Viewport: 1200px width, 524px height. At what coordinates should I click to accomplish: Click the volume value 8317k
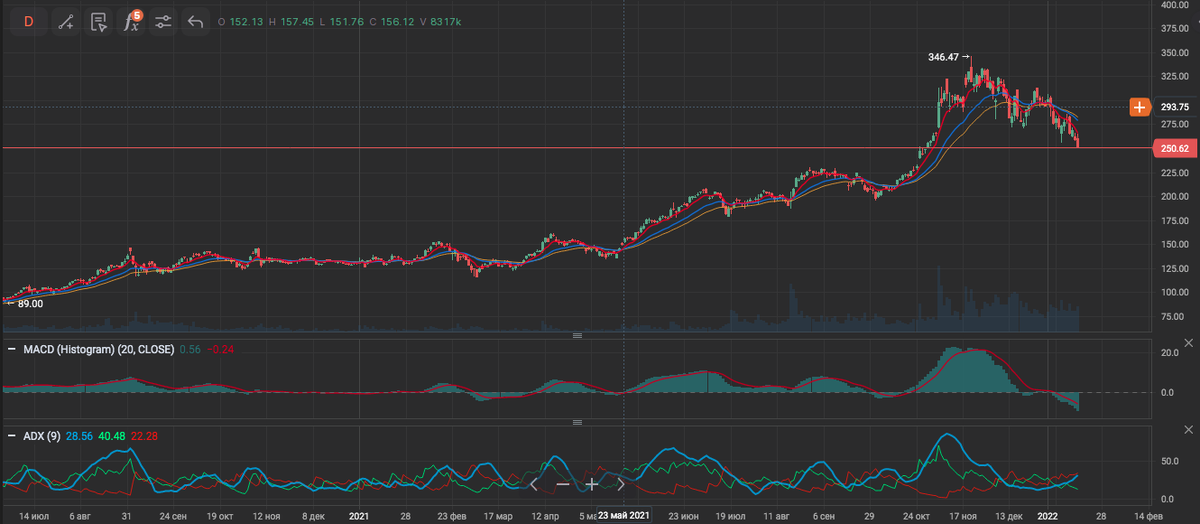pyautogui.click(x=448, y=21)
